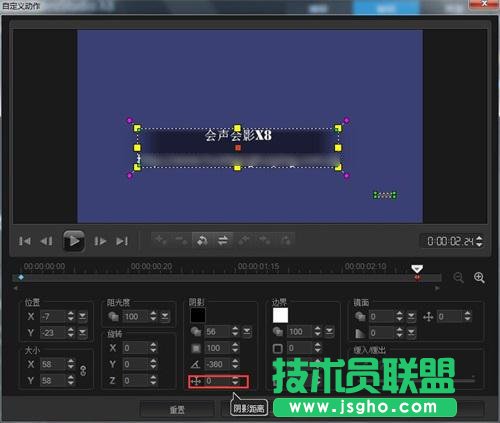Click the shadow blur icon beside 100
The width and height of the screenshot is (500, 423).
click(196, 348)
